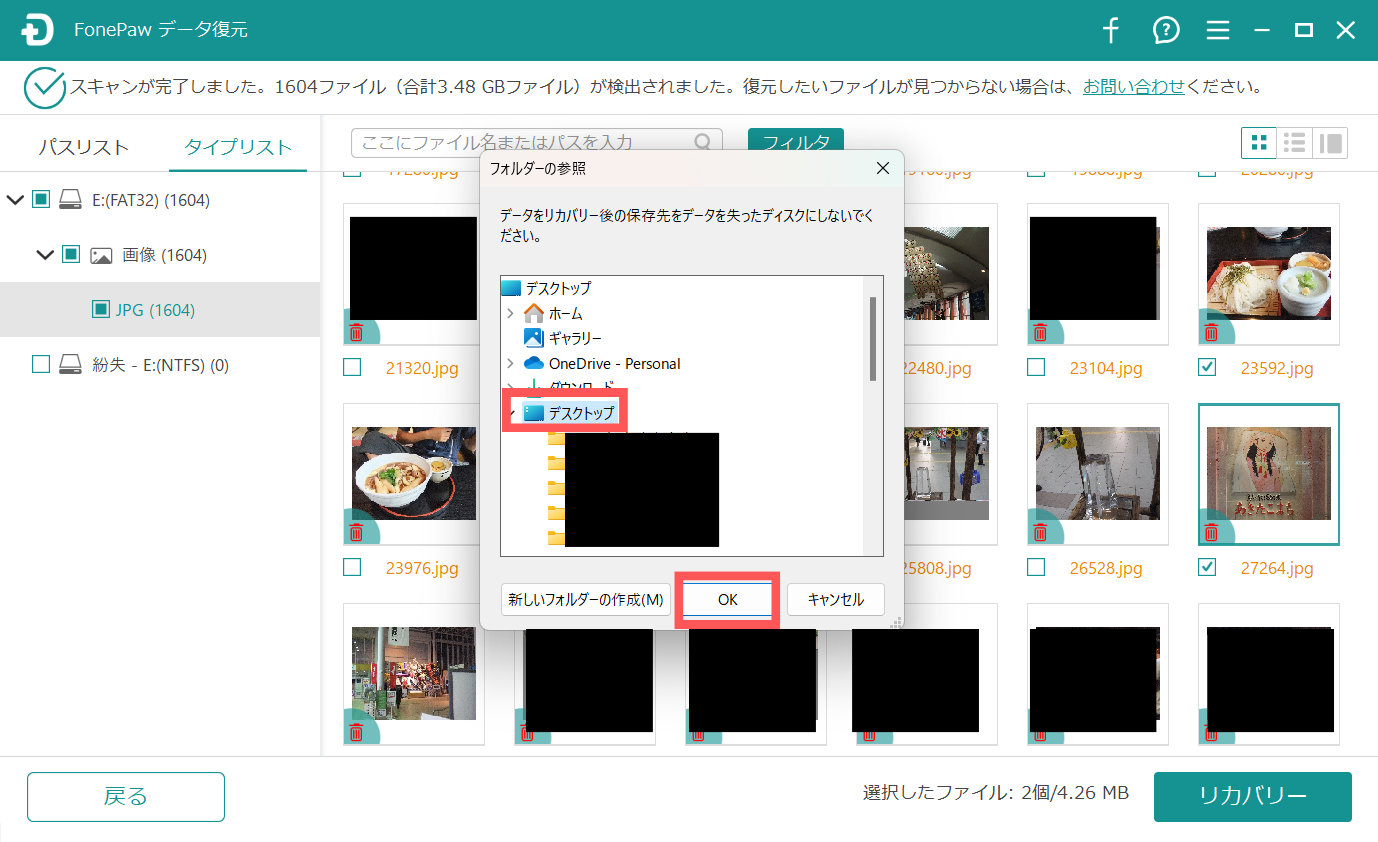Viewport: 1378px width, 842px height.
Task: Enable the 紛失 - E:(NTFS) checkbox
Action: click(41, 365)
